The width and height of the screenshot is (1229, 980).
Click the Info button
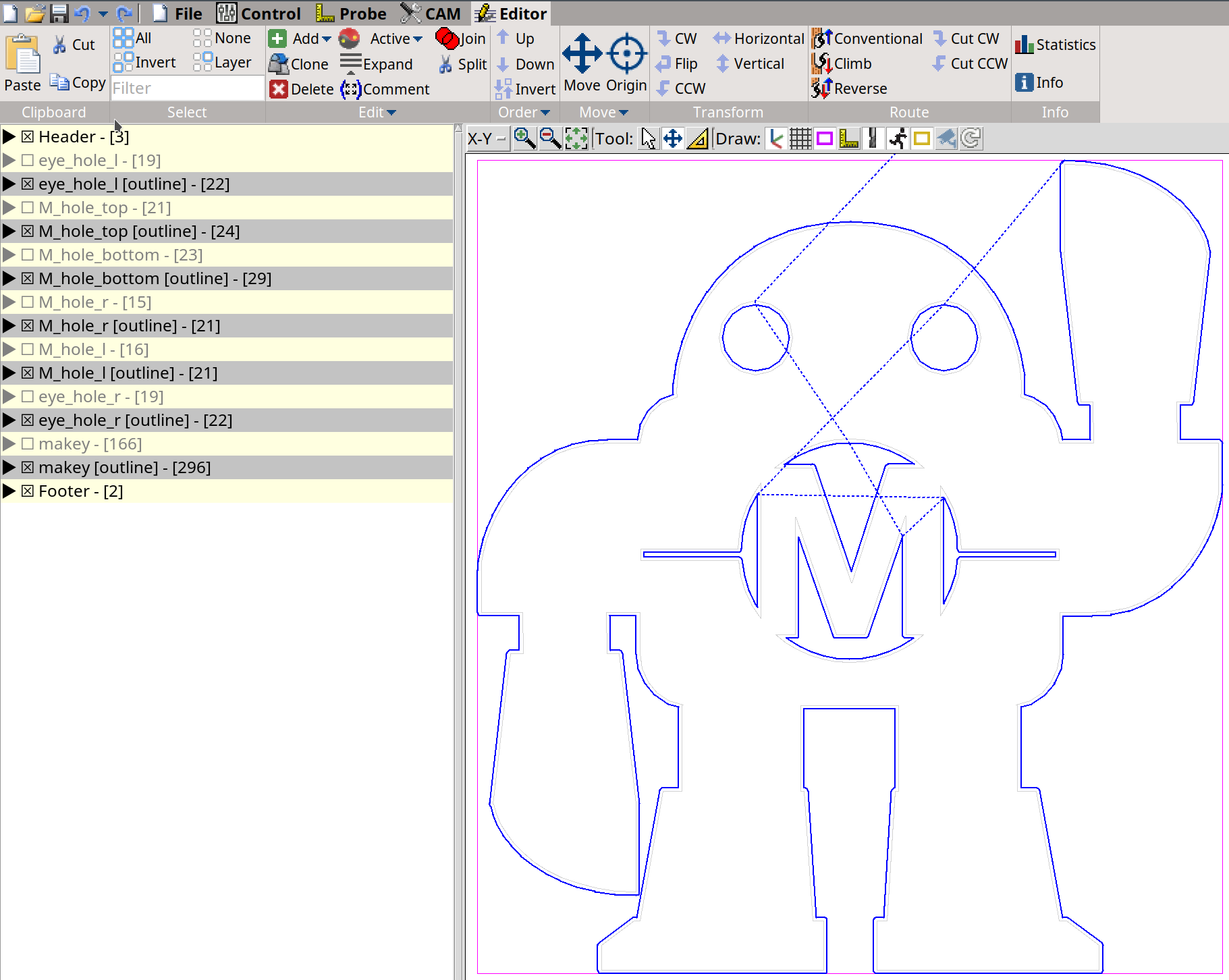tap(1040, 82)
